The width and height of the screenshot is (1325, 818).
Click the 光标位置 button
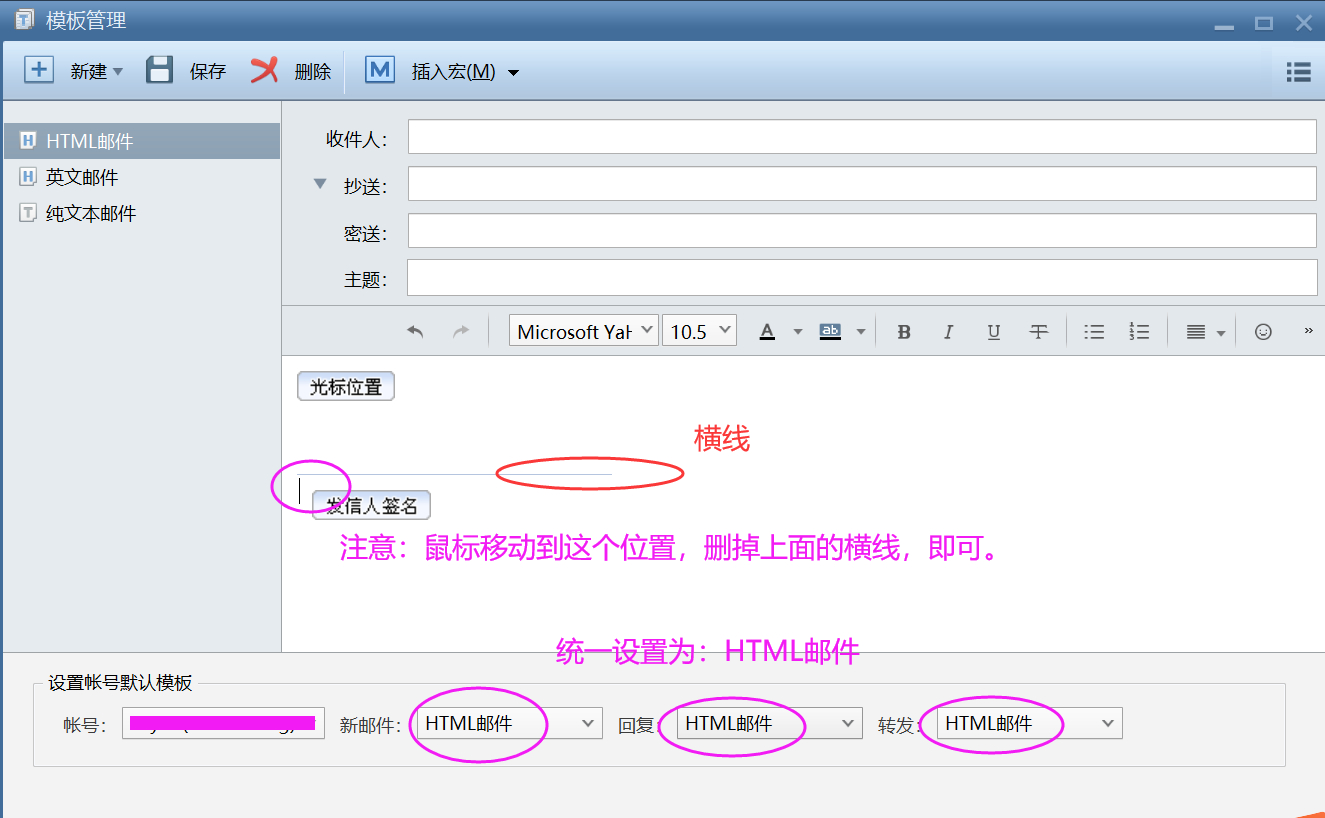[345, 385]
